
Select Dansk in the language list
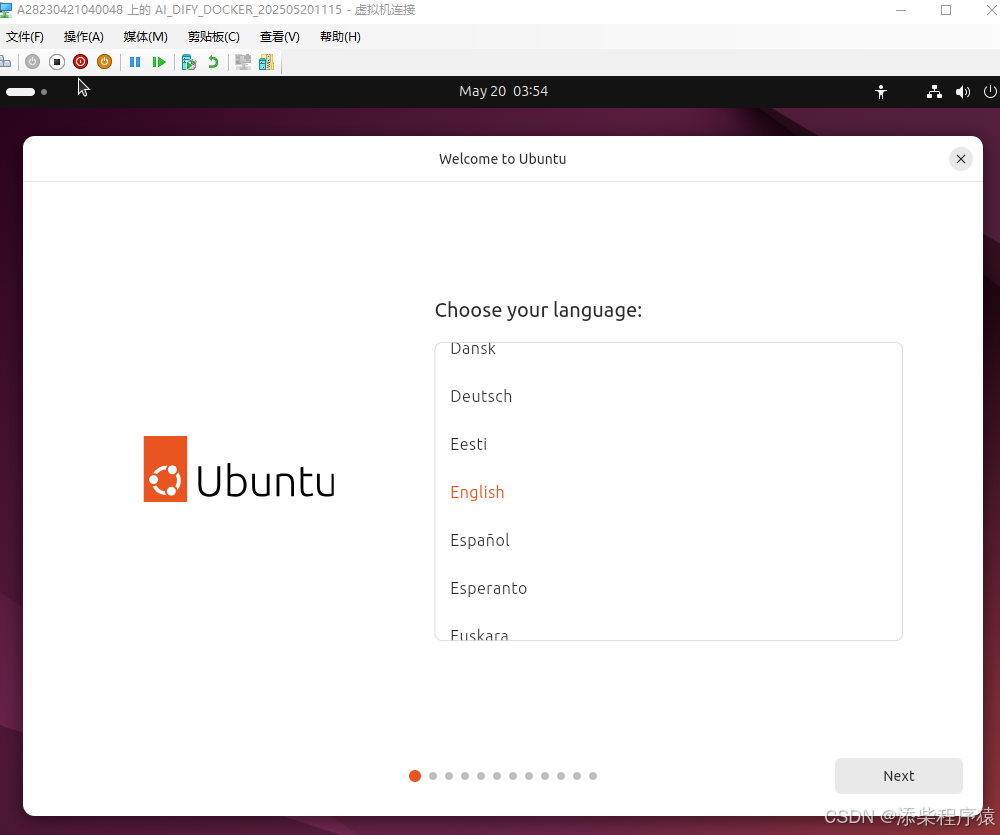point(668,351)
